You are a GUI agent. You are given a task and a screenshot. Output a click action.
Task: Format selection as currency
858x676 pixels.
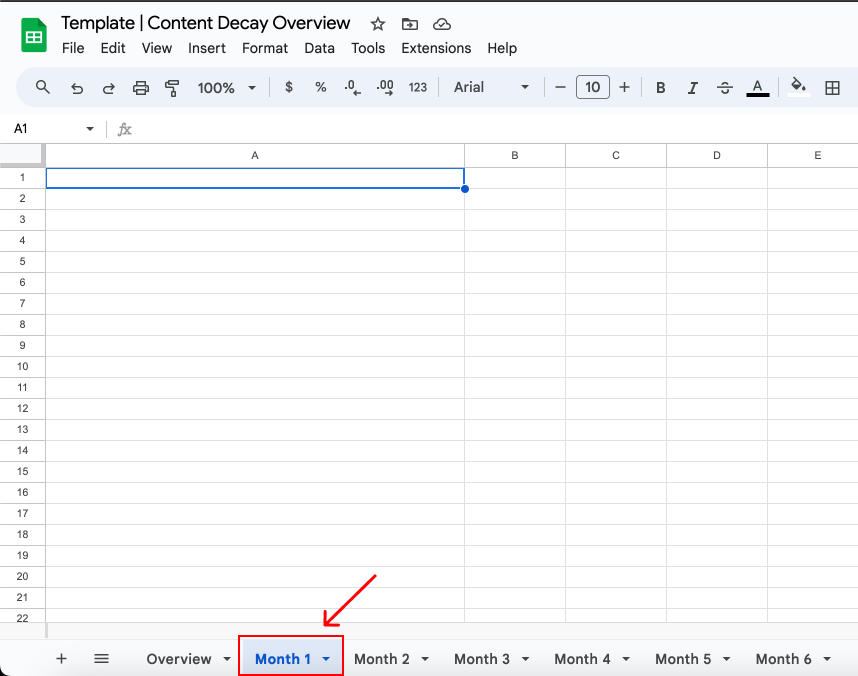pyautogui.click(x=288, y=87)
